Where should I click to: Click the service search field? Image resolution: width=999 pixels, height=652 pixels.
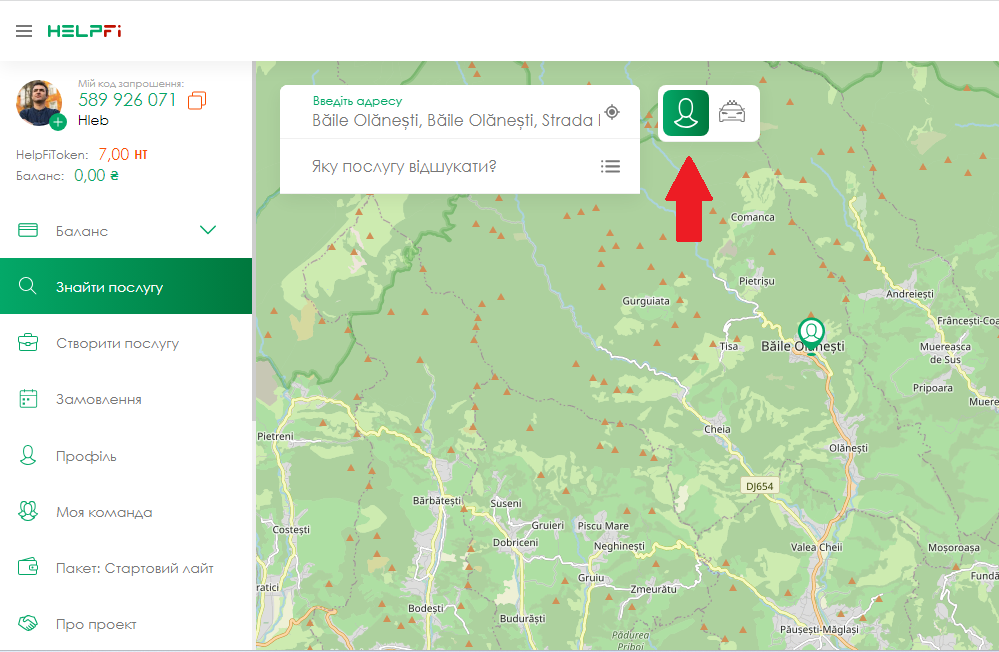(440, 166)
